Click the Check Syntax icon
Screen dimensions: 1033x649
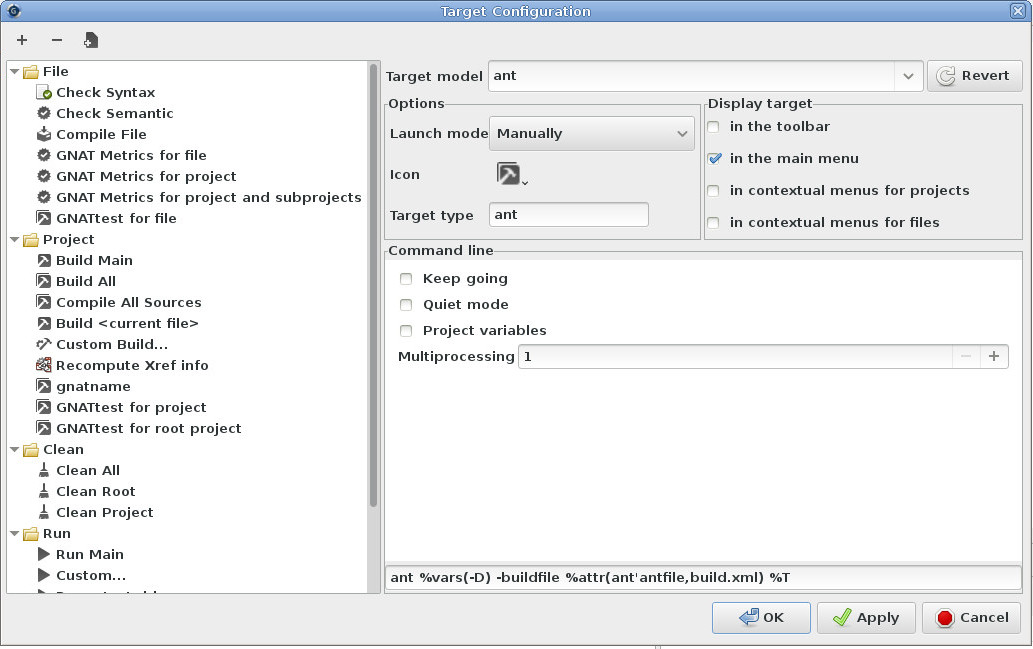point(43,92)
